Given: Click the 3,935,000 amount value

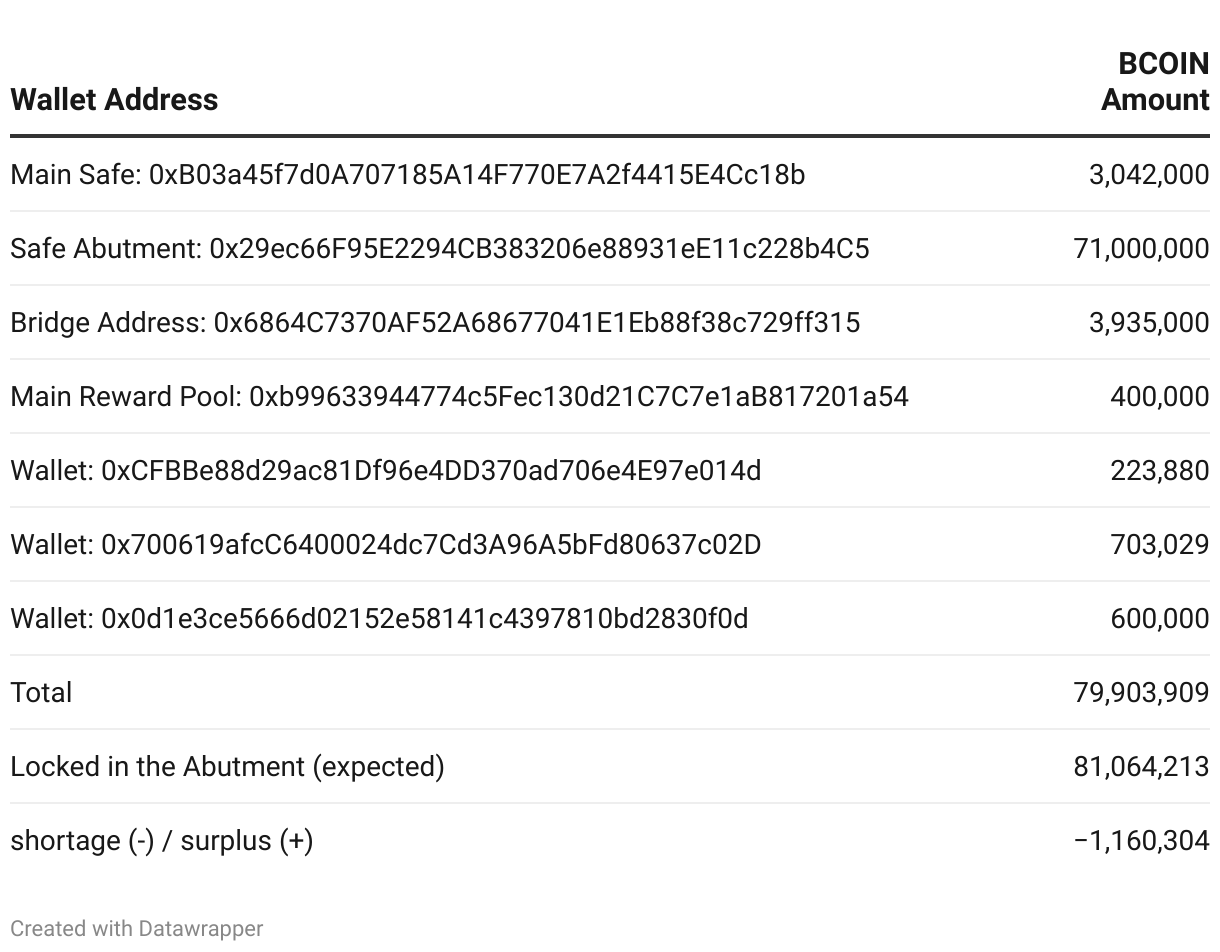Looking at the screenshot, I should (1148, 323).
